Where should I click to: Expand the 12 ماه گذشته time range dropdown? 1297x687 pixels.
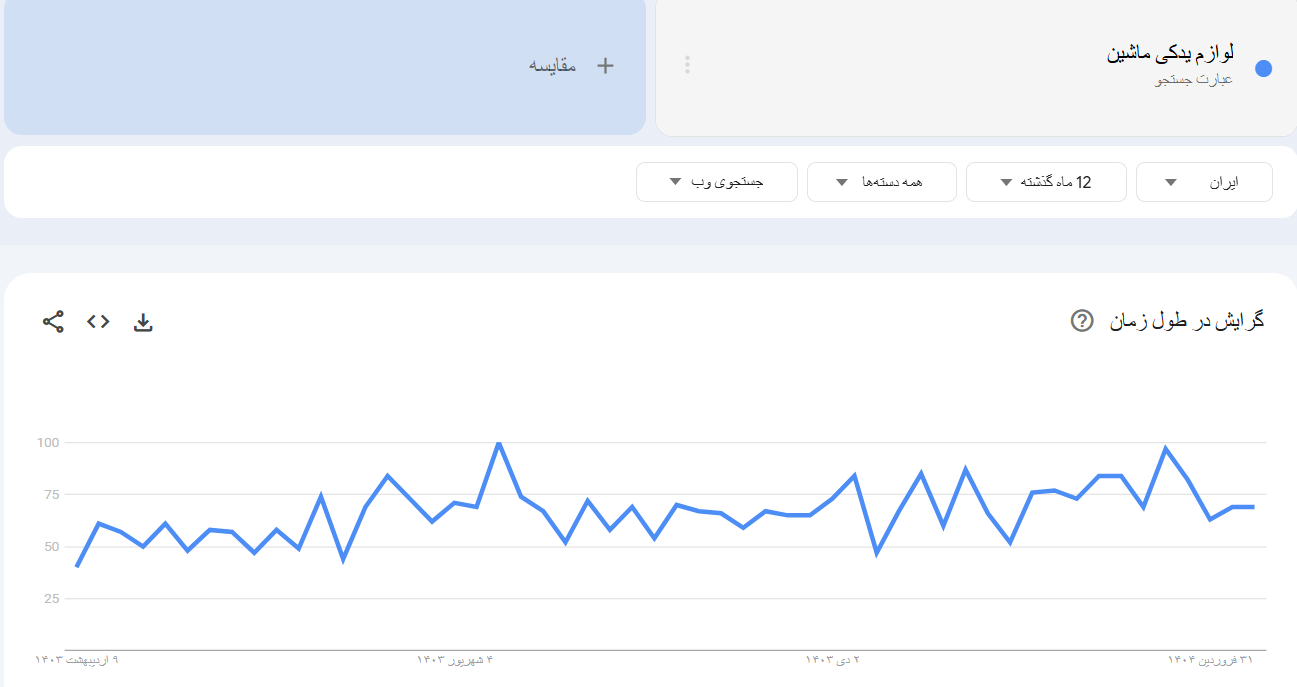click(1046, 182)
